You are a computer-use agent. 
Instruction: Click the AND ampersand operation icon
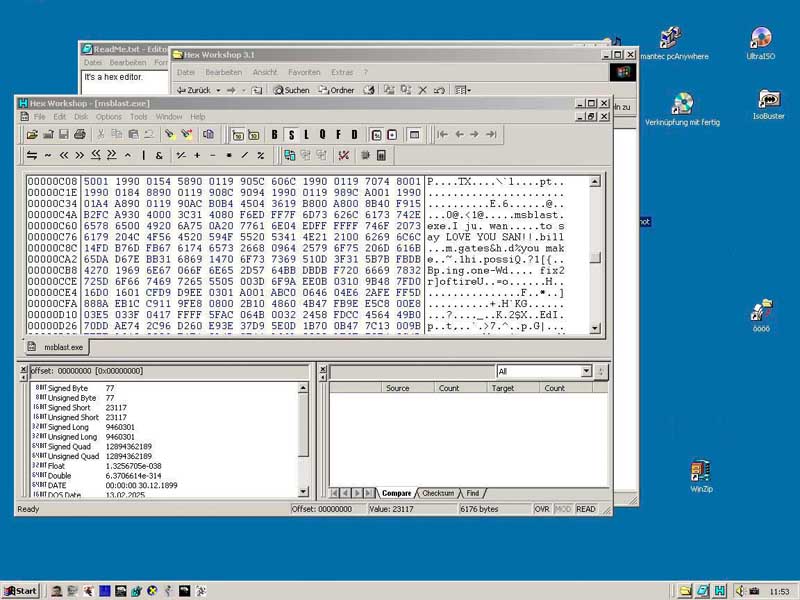tap(159, 156)
